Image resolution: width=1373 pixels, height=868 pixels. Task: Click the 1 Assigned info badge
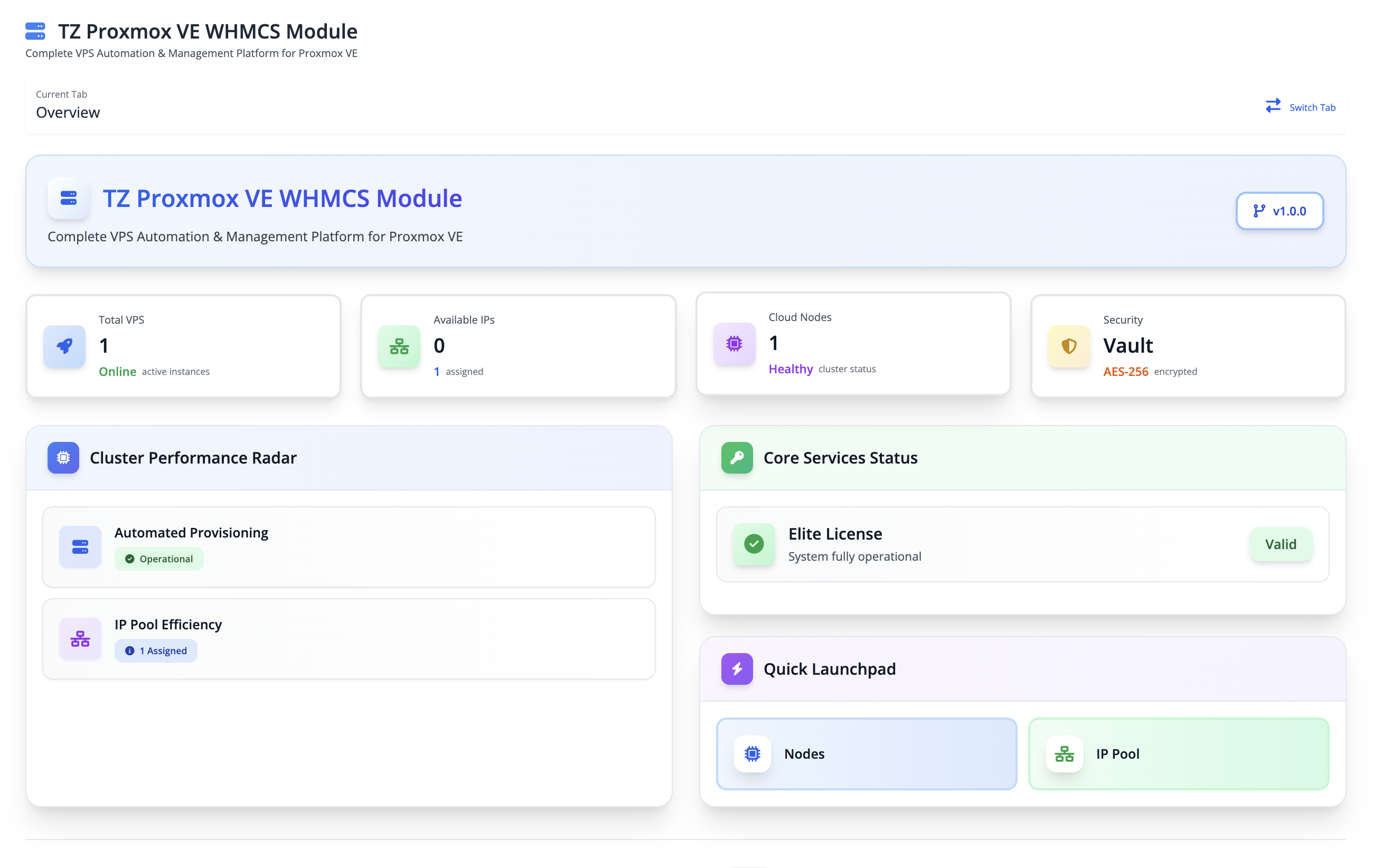[156, 650]
